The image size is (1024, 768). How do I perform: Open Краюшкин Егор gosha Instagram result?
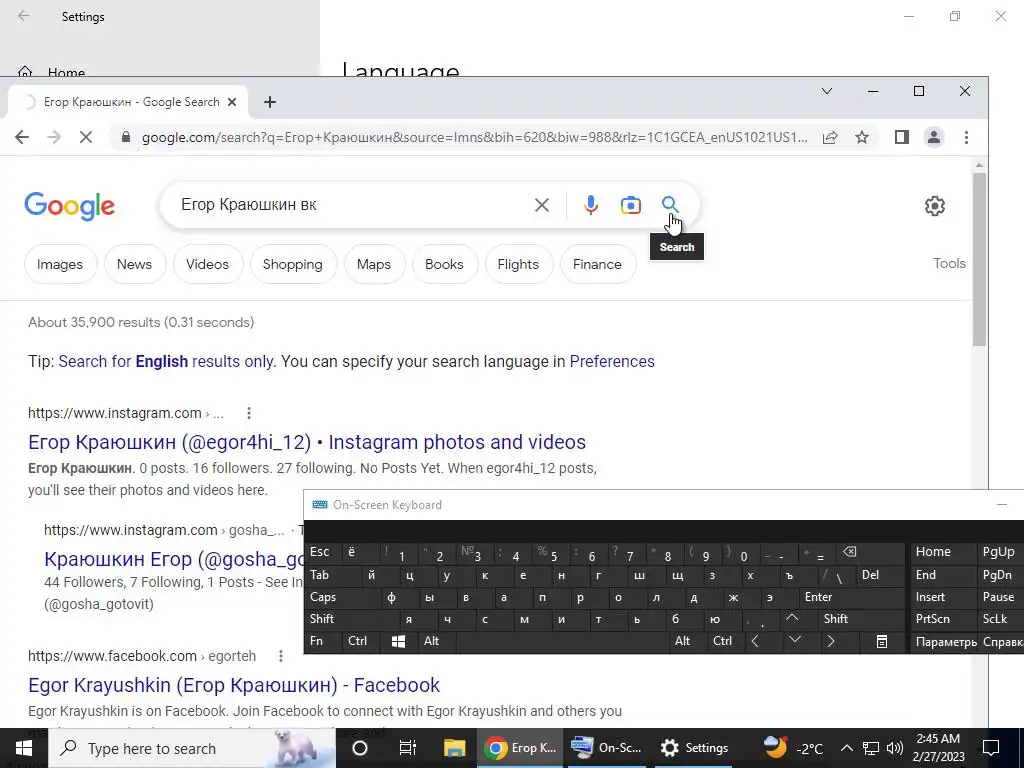(x=174, y=559)
